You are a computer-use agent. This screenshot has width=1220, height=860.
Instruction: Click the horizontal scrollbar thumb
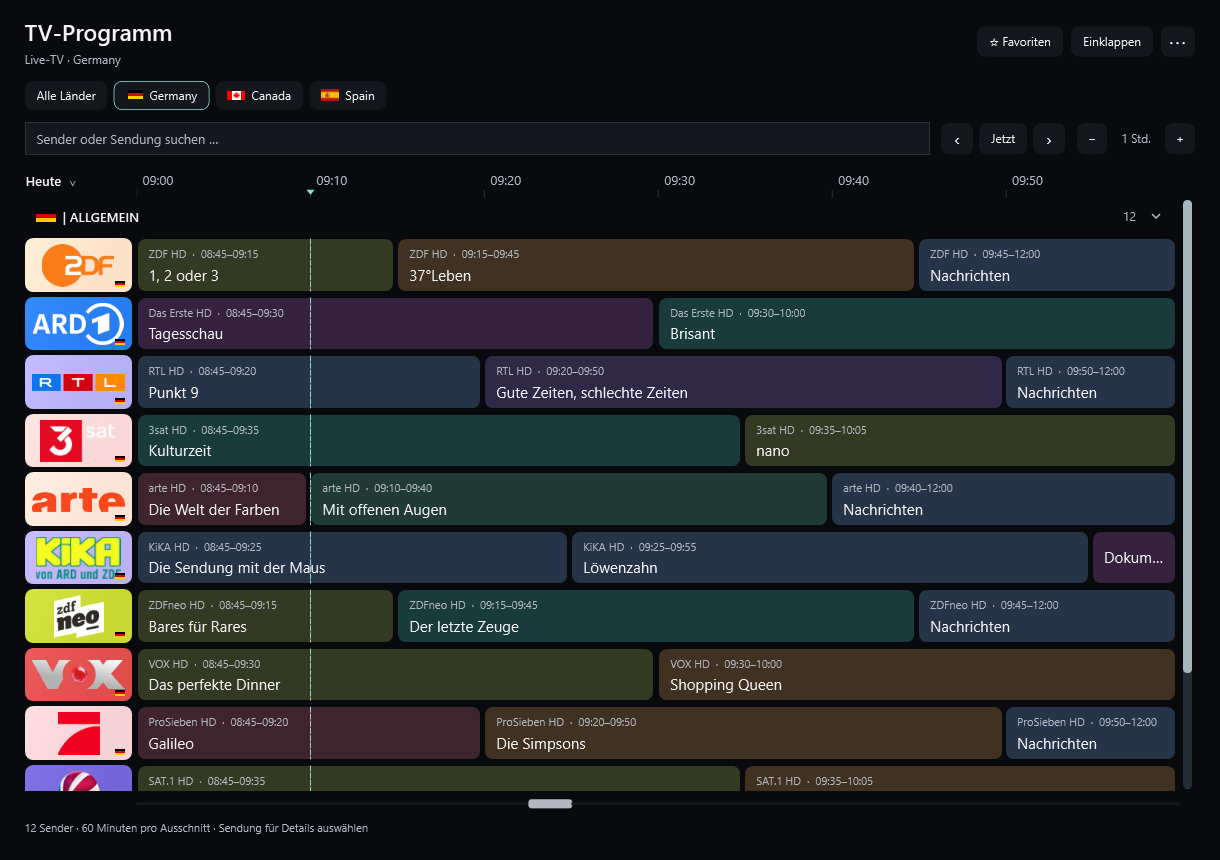pos(550,804)
